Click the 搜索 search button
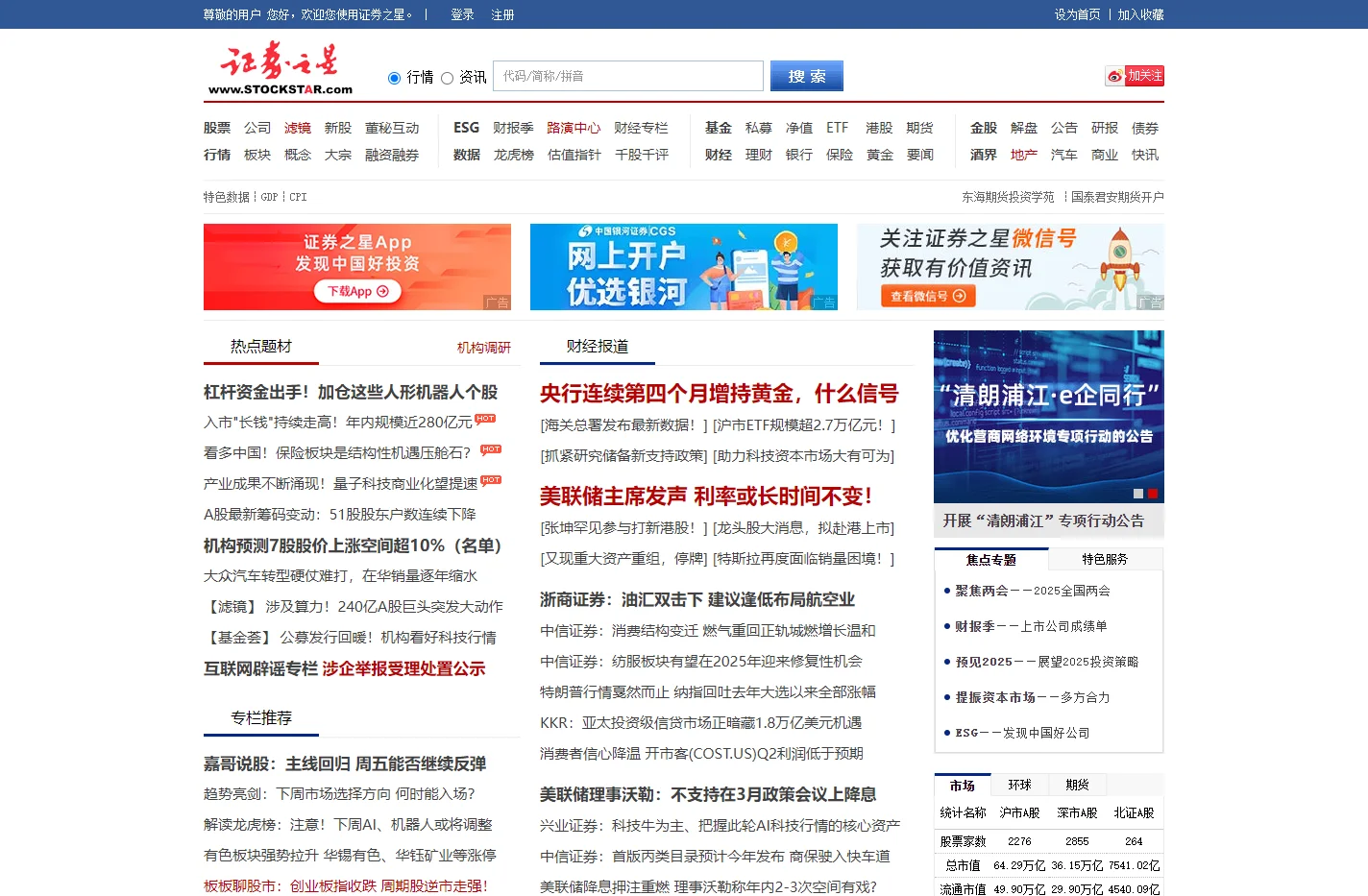Image resolution: width=1368 pixels, height=896 pixels. point(807,76)
